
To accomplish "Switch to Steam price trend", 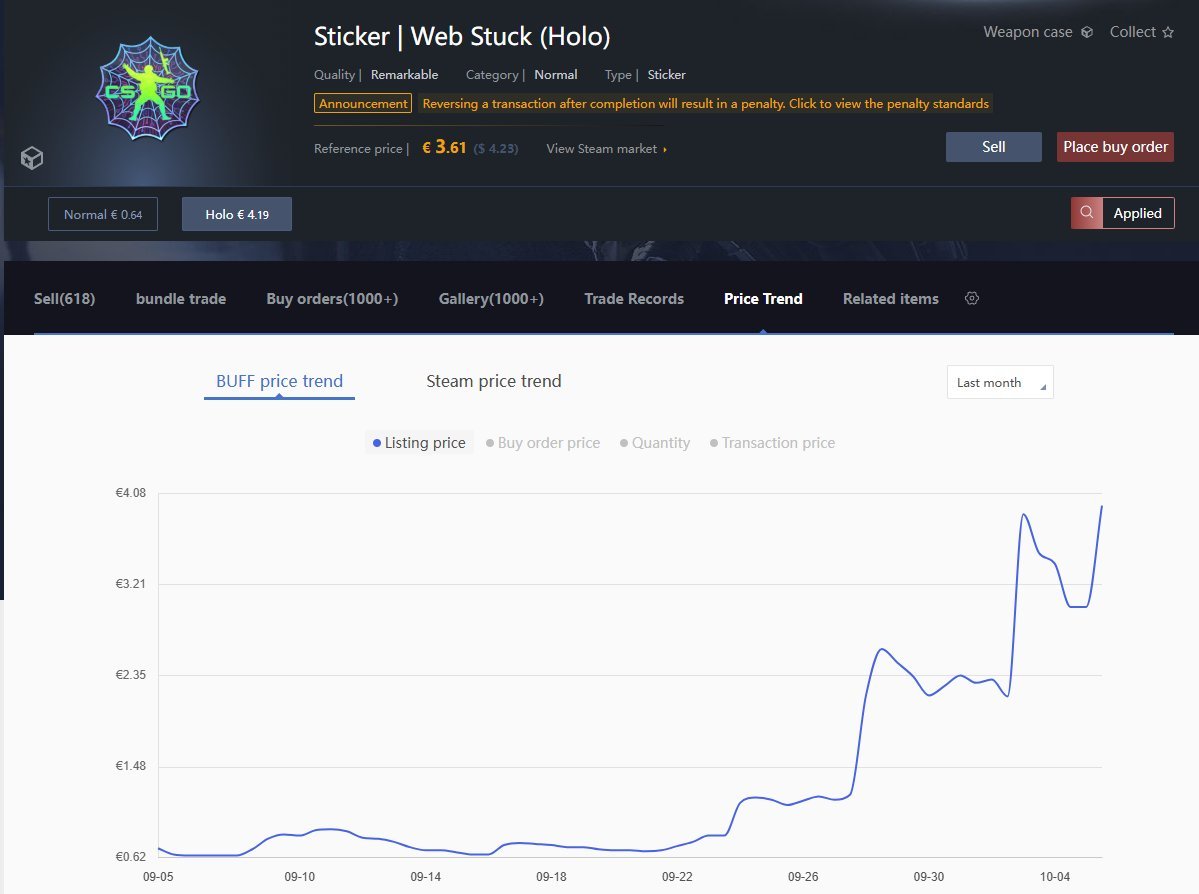I will (493, 381).
